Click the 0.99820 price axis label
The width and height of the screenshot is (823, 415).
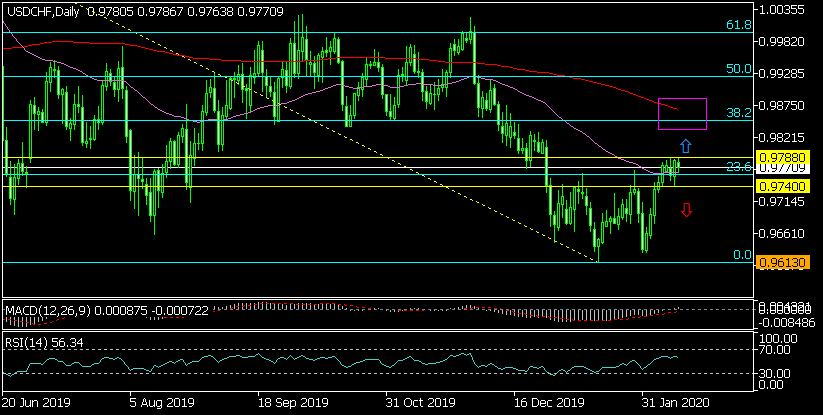[x=783, y=42]
